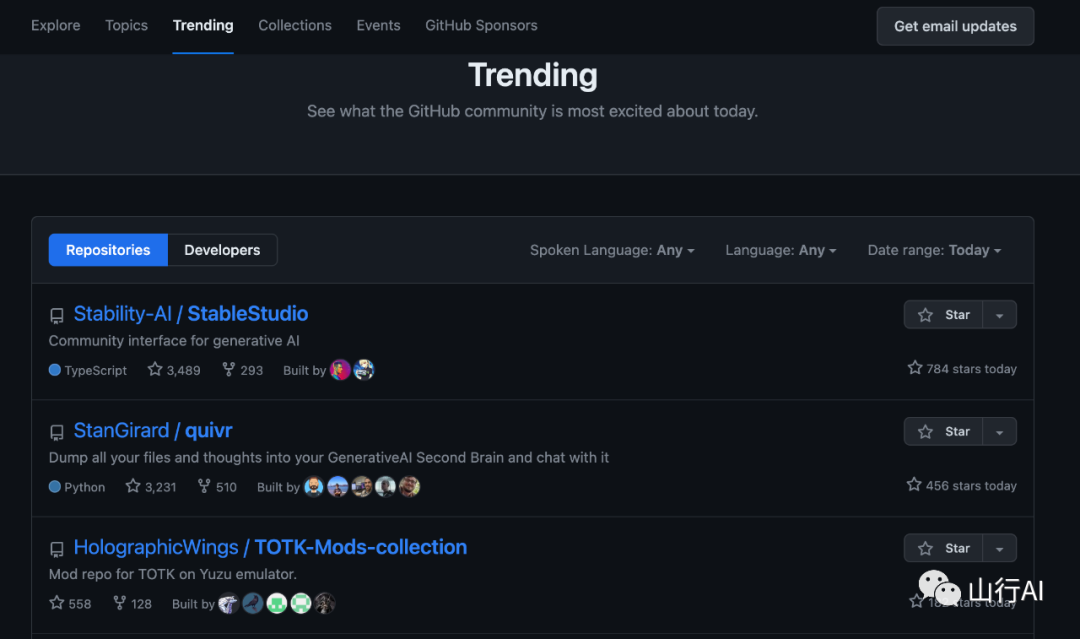
Task: Click the stargazers count 3,489 on StableStudio
Action: [x=174, y=370]
